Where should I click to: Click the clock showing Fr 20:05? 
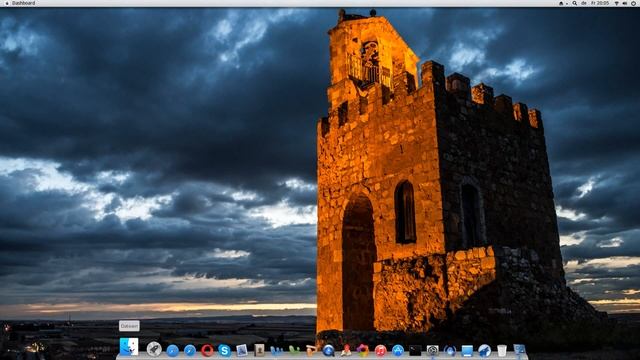600,3
